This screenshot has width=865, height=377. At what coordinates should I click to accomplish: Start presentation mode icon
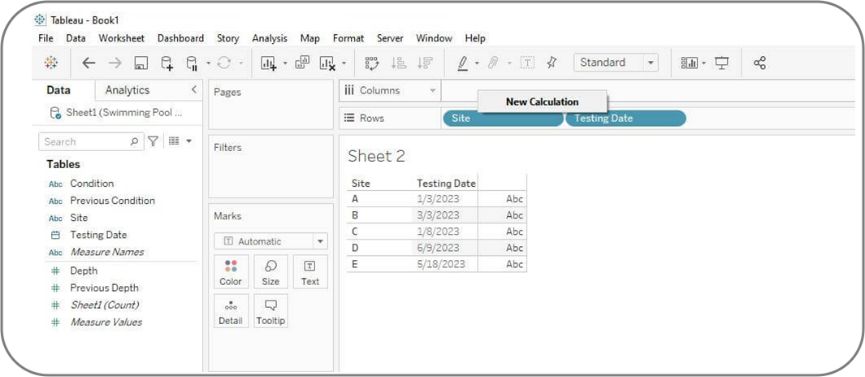click(x=722, y=63)
